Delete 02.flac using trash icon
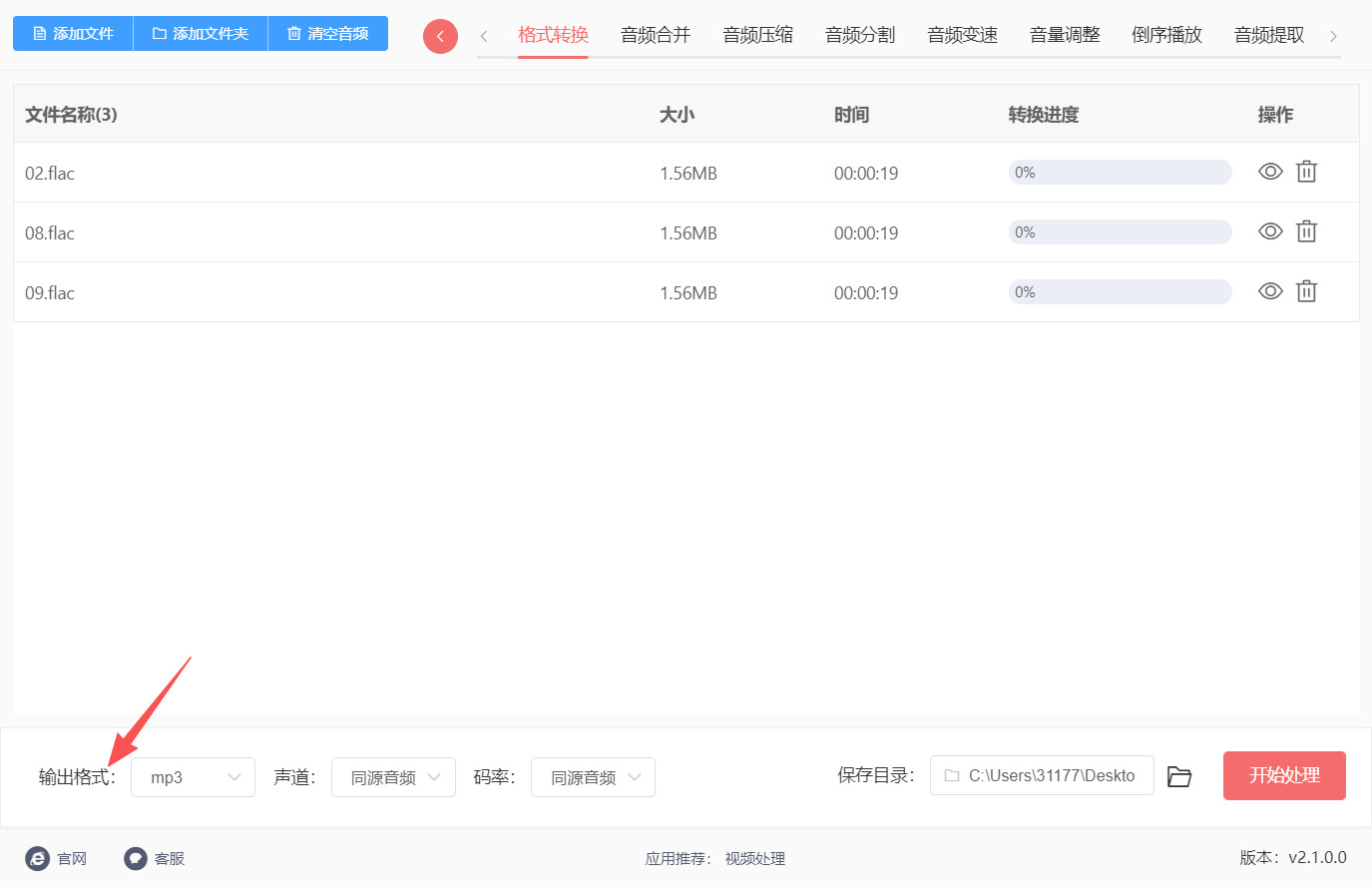Image resolution: width=1372 pixels, height=888 pixels. click(1306, 172)
